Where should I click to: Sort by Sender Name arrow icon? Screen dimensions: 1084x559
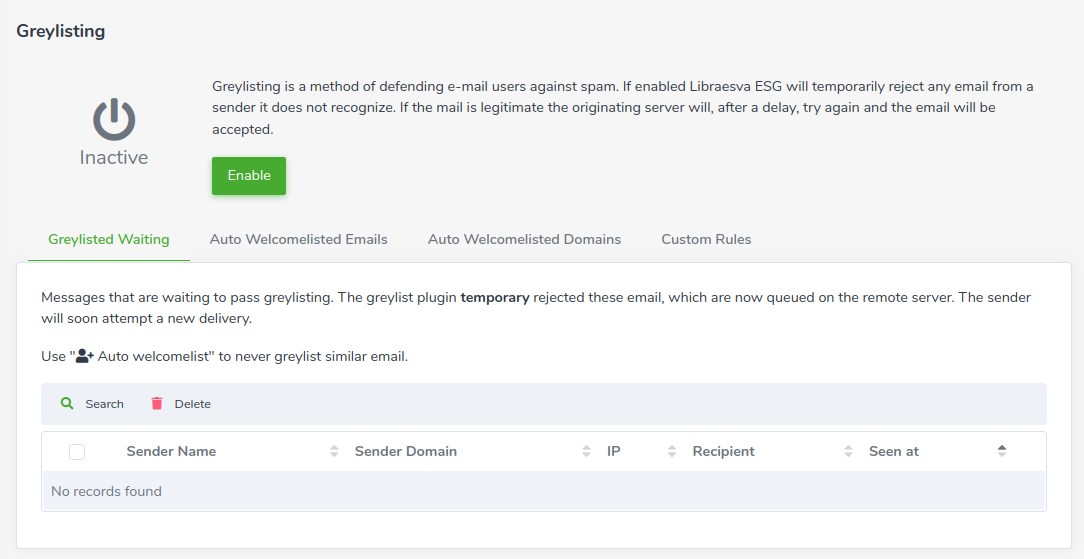click(334, 451)
